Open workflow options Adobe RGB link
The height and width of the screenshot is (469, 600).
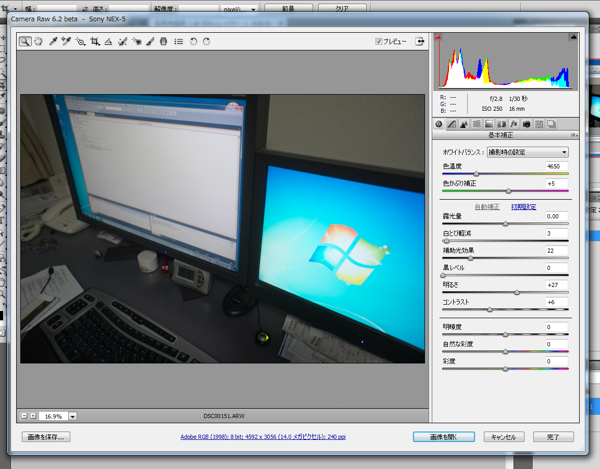click(263, 436)
